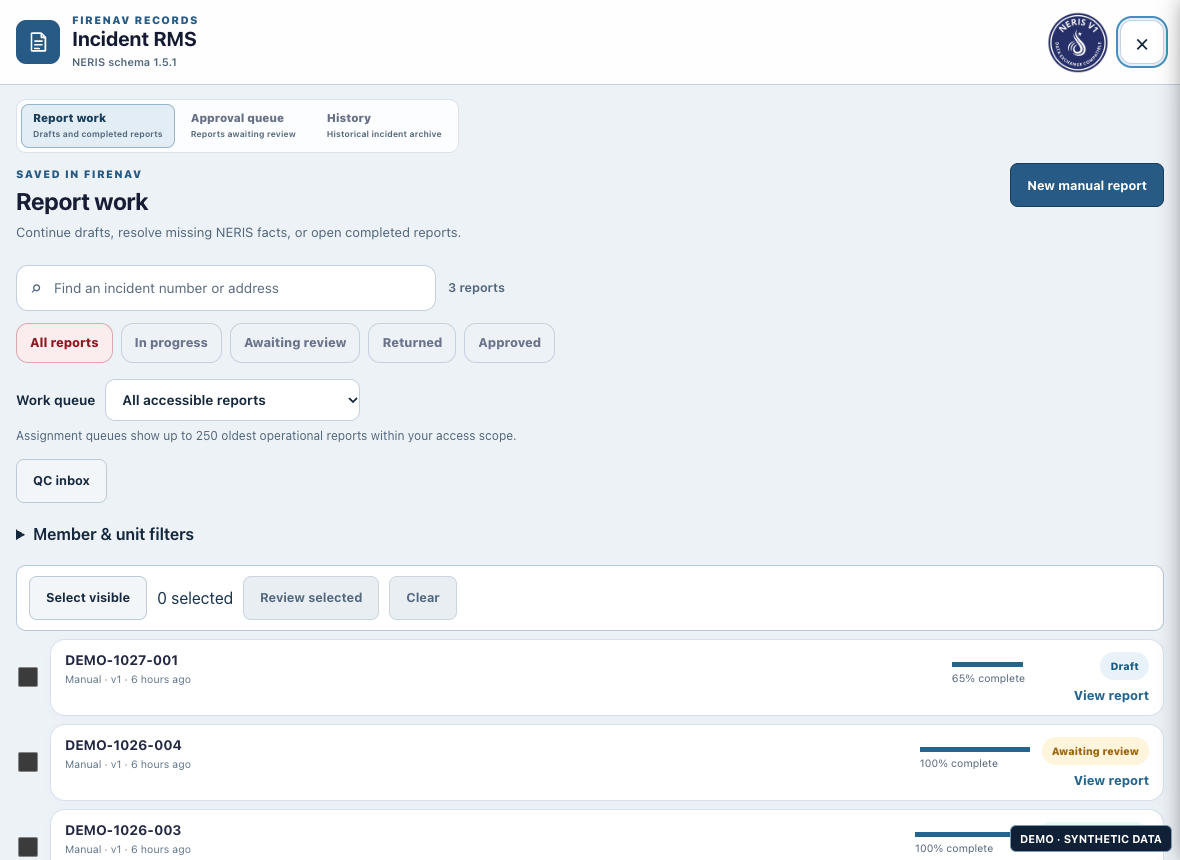Click Select visible button
This screenshot has height=860, width=1180.
(88, 598)
